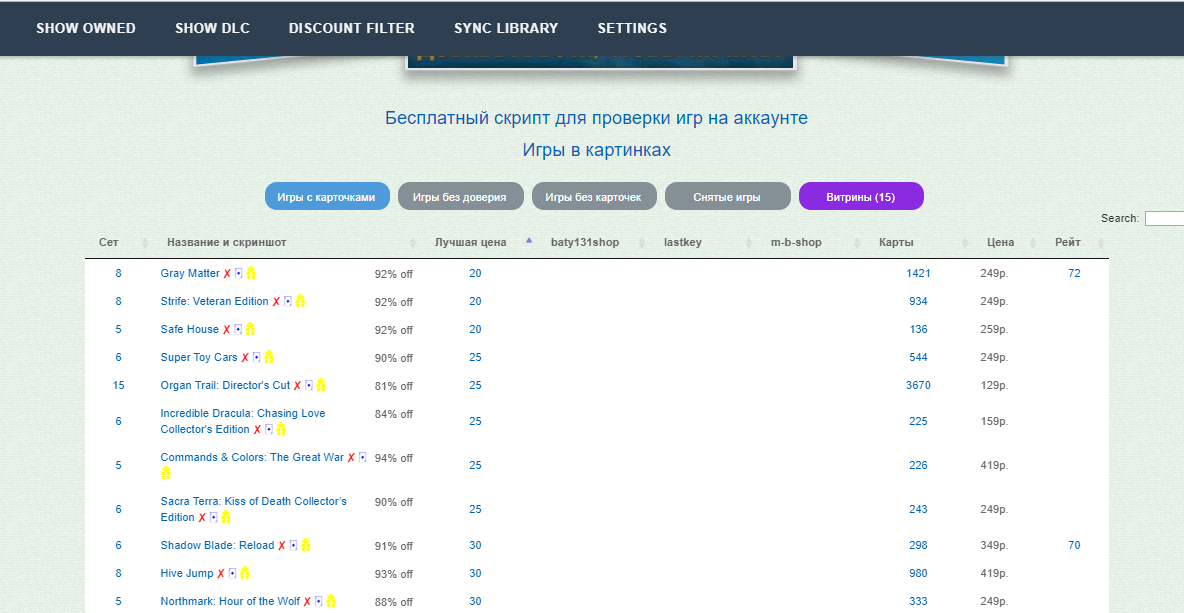Click the card icon next to Safe House

(x=238, y=329)
